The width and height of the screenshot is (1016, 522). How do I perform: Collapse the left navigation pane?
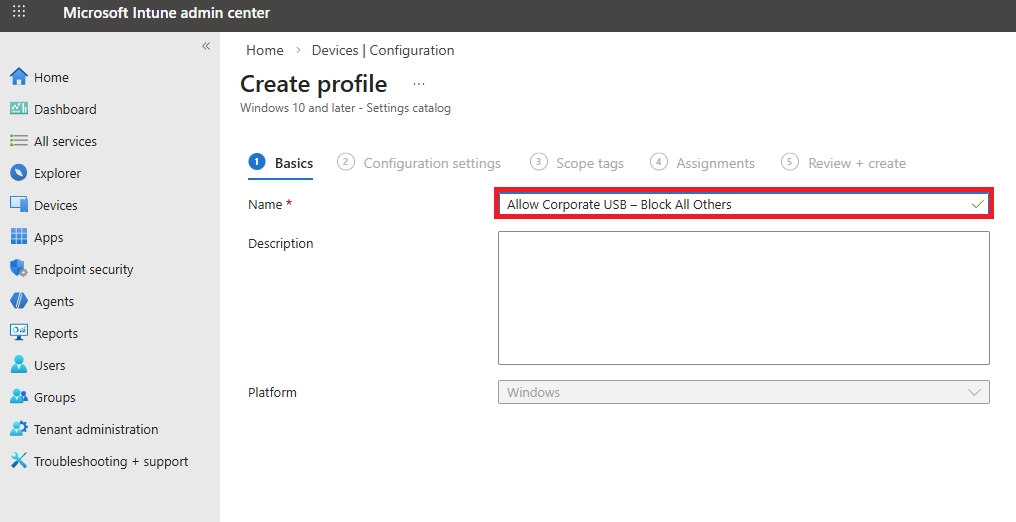pyautogui.click(x=205, y=46)
